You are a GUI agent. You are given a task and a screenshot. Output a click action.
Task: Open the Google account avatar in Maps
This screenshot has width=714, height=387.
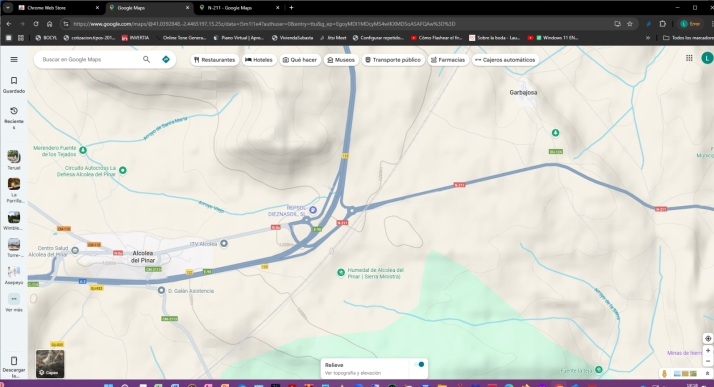click(x=707, y=58)
